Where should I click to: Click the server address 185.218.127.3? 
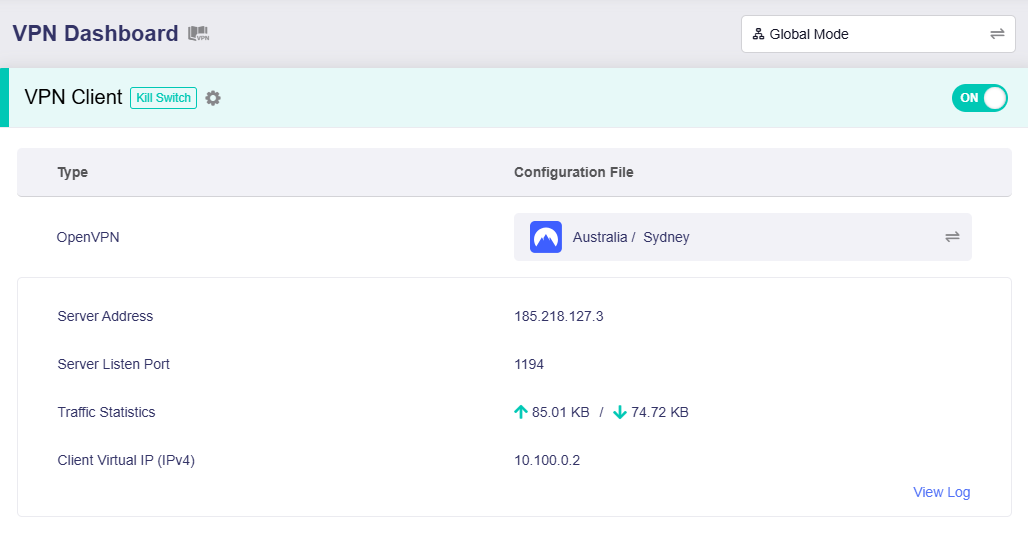point(558,316)
